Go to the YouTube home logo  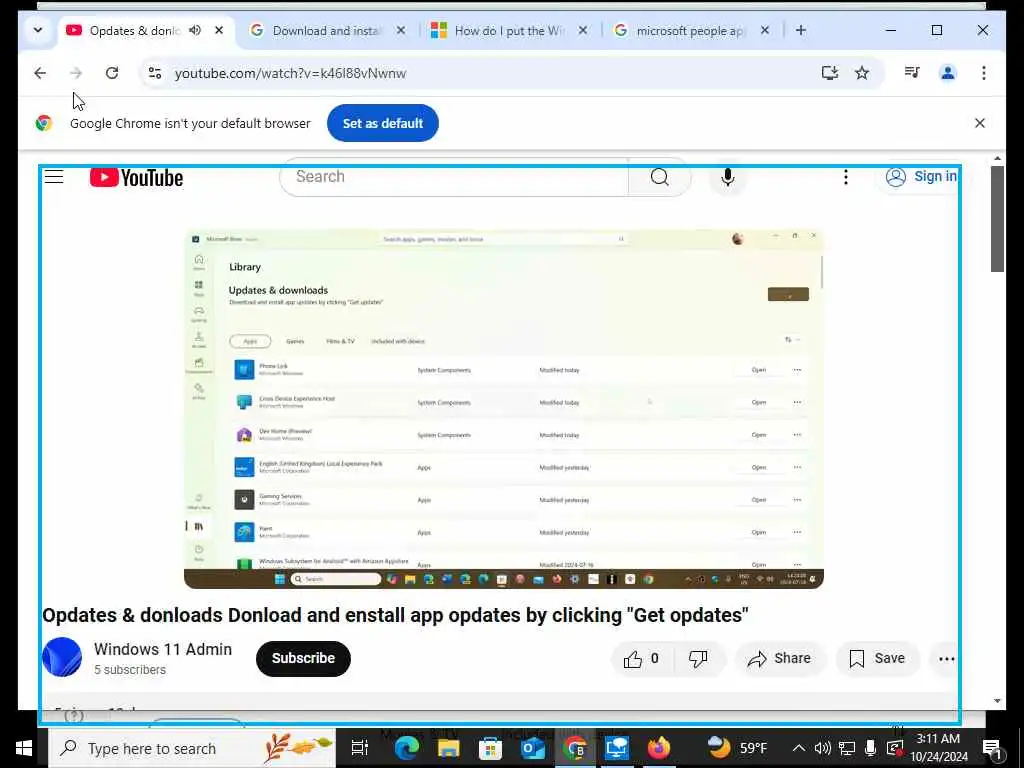point(136,178)
